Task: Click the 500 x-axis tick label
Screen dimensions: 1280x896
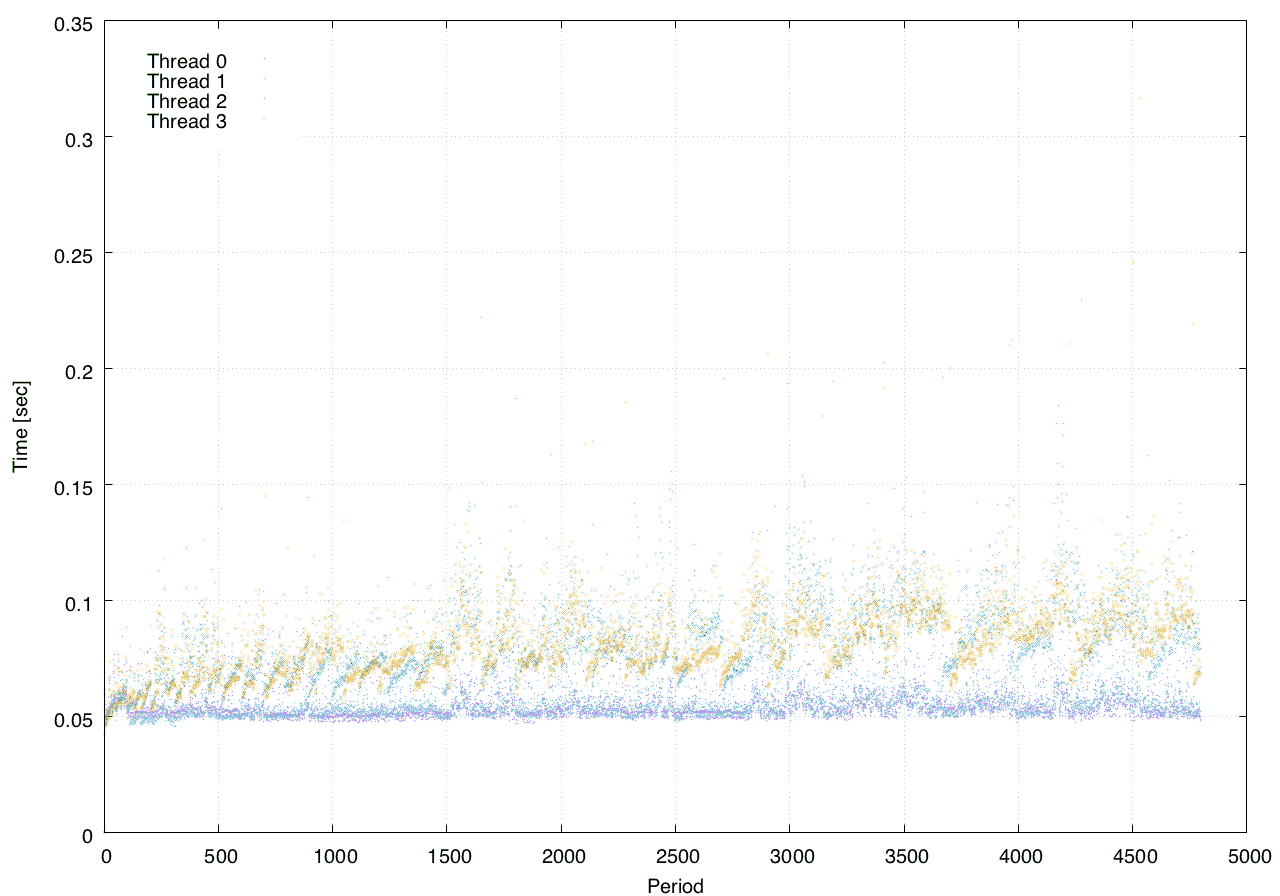Action: tap(219, 856)
